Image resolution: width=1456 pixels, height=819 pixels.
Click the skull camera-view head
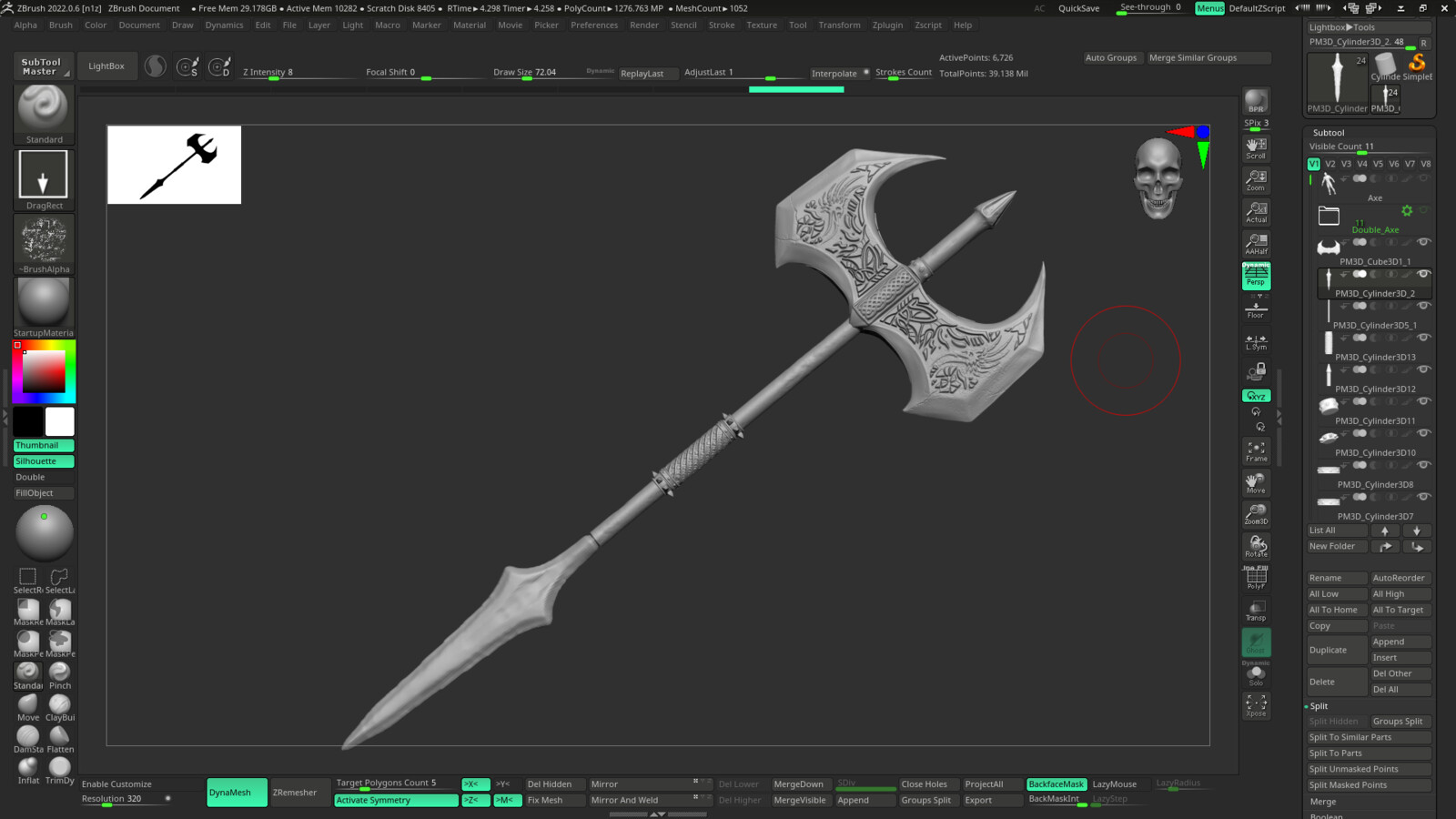coord(1158,177)
